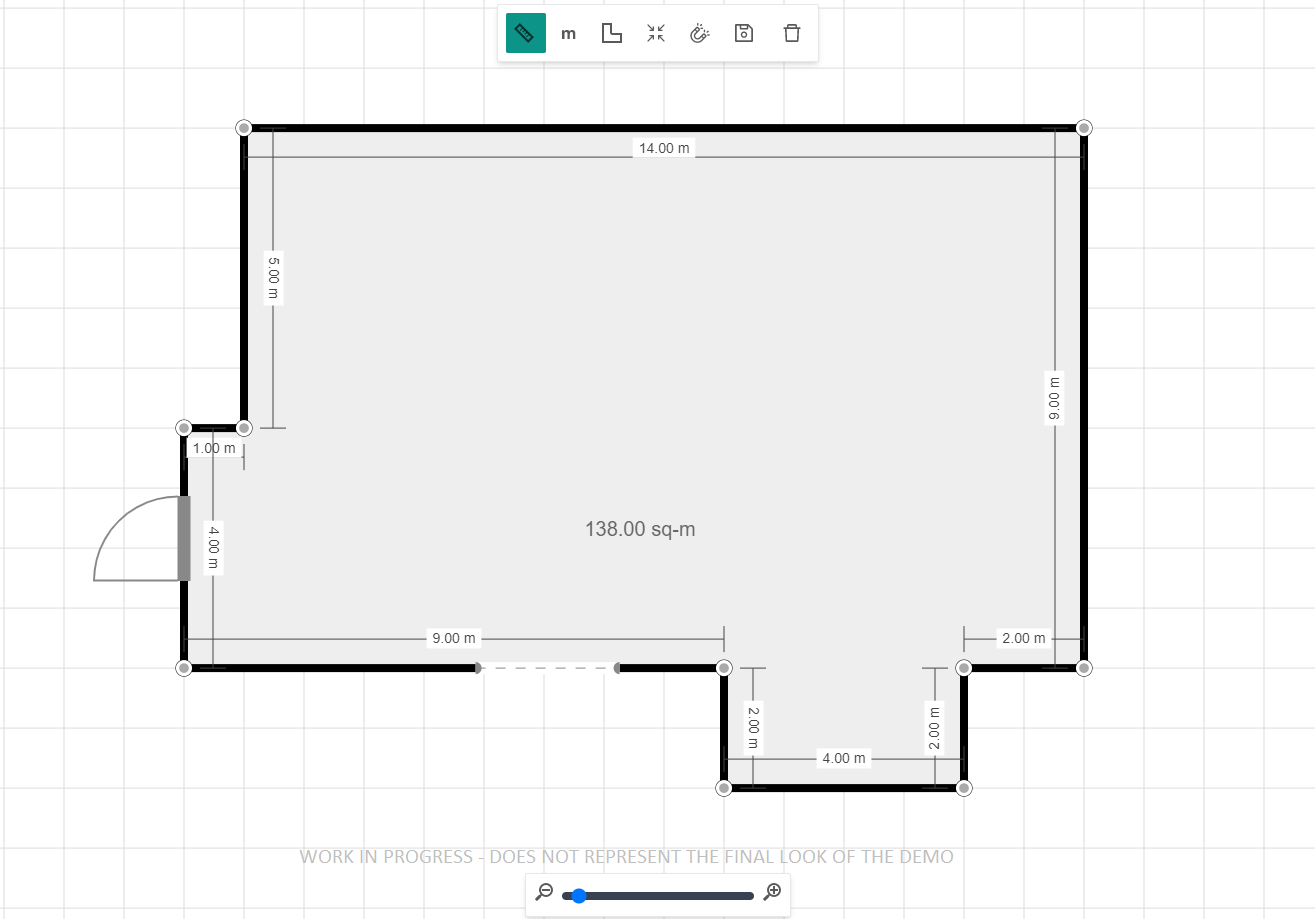The height and width of the screenshot is (919, 1315).
Task: Click the blue zoom slider handle
Action: pos(579,896)
